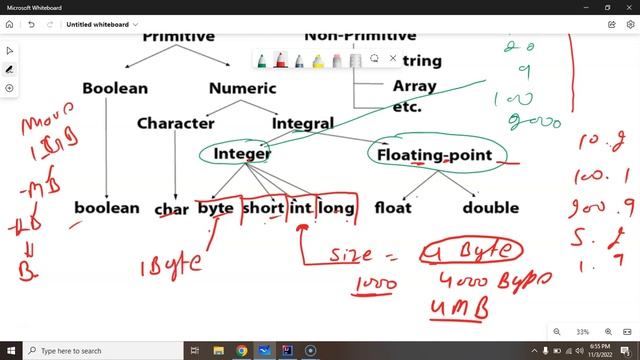Viewport: 640px width, 360px height.
Task: Click the 'byte' type label
Action: click(216, 209)
